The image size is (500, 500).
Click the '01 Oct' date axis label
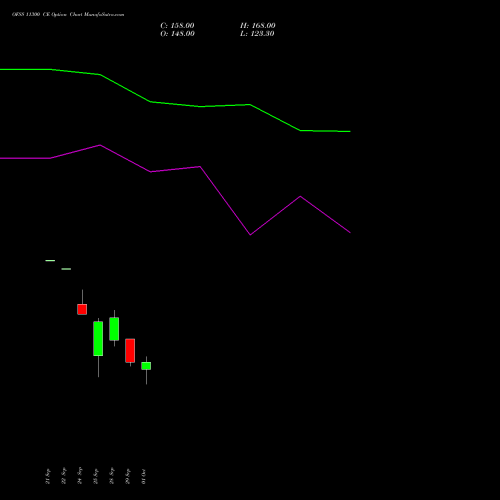tap(144, 476)
